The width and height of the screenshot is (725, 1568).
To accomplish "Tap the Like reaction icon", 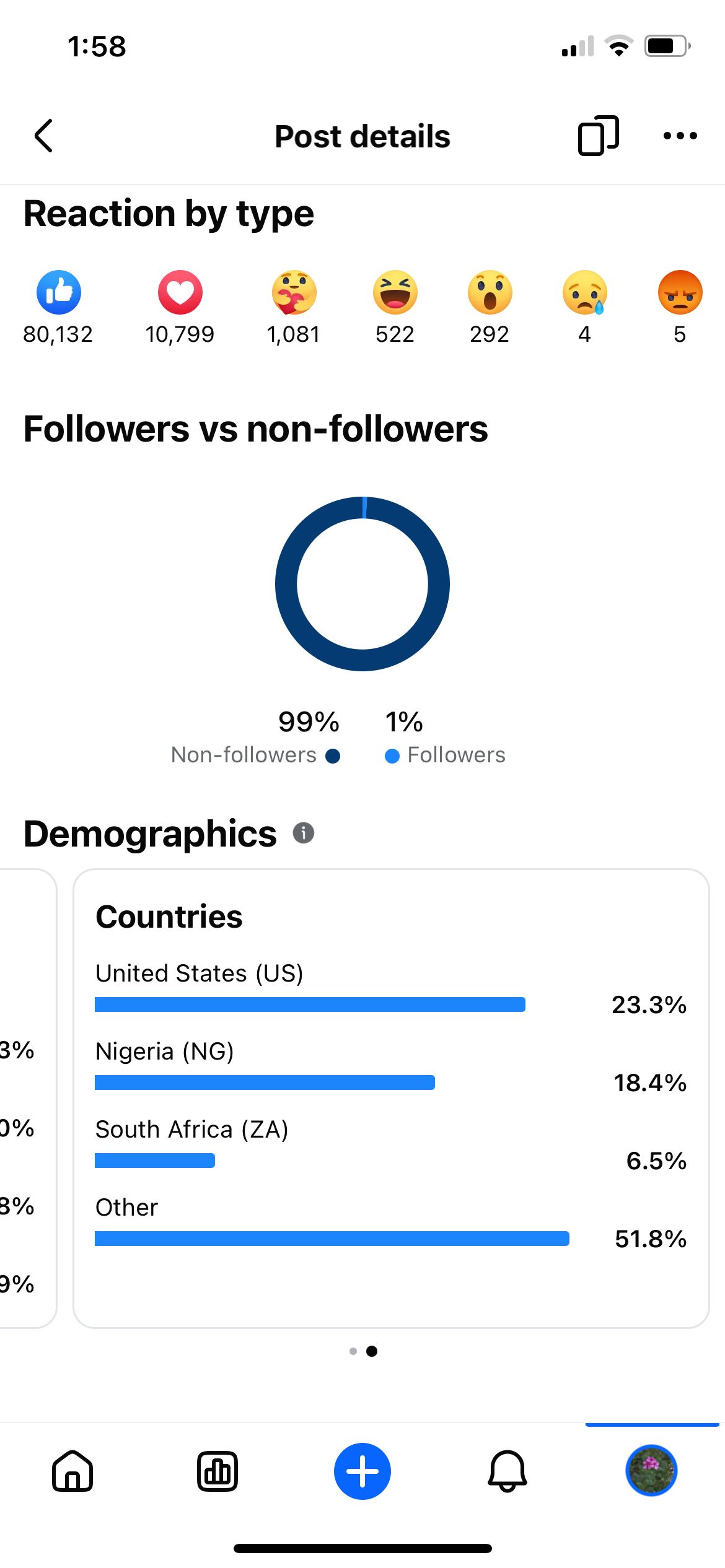I will pyautogui.click(x=59, y=292).
